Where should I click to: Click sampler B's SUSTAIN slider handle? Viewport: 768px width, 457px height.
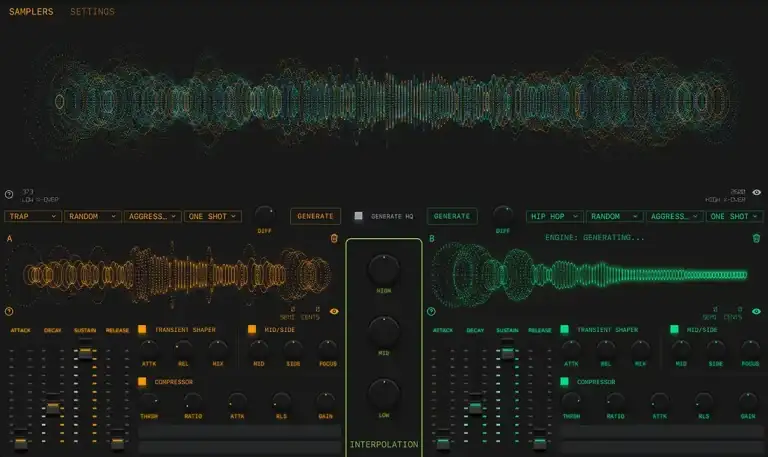[x=507, y=352]
